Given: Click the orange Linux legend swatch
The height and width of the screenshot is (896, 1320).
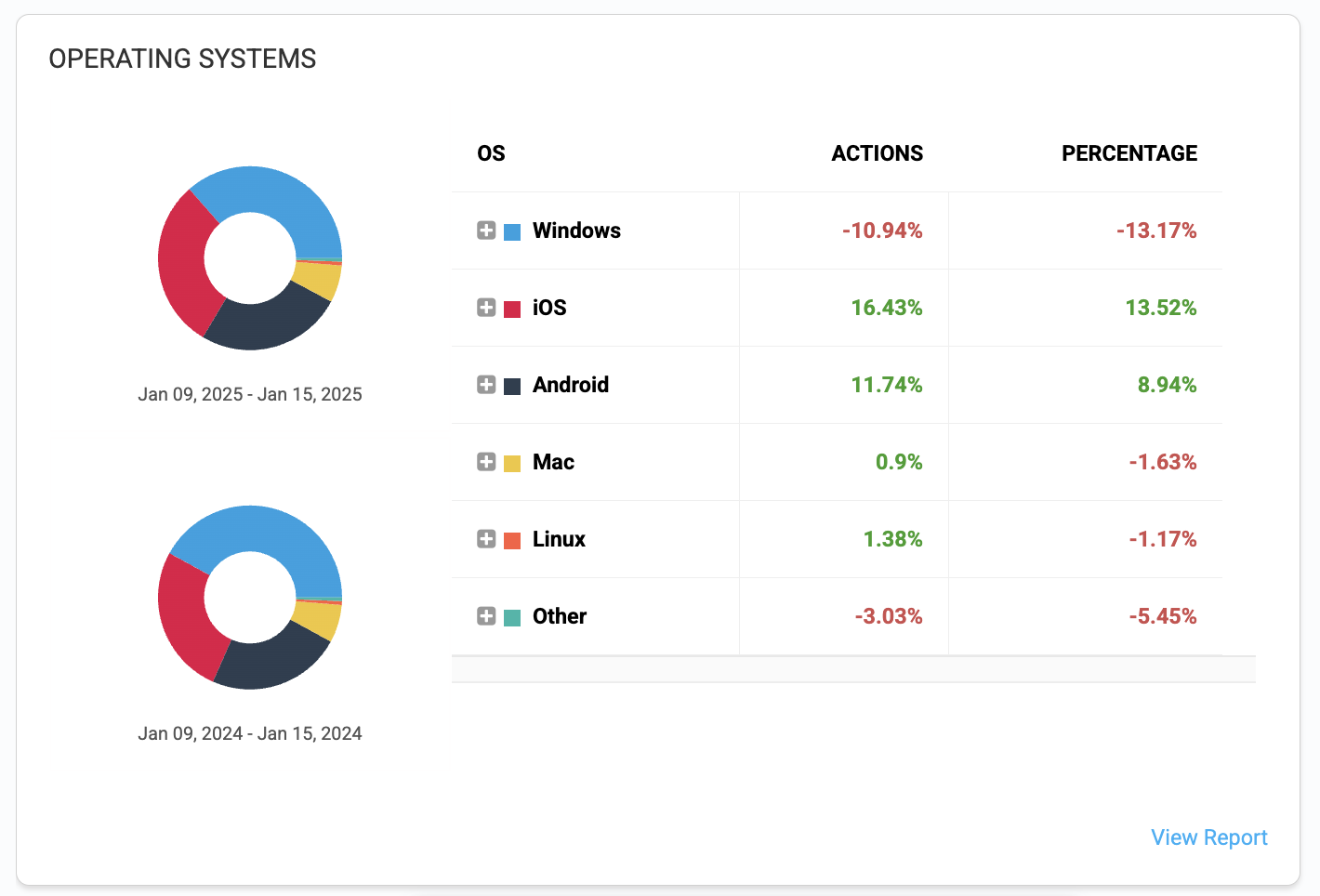Looking at the screenshot, I should click(x=512, y=540).
